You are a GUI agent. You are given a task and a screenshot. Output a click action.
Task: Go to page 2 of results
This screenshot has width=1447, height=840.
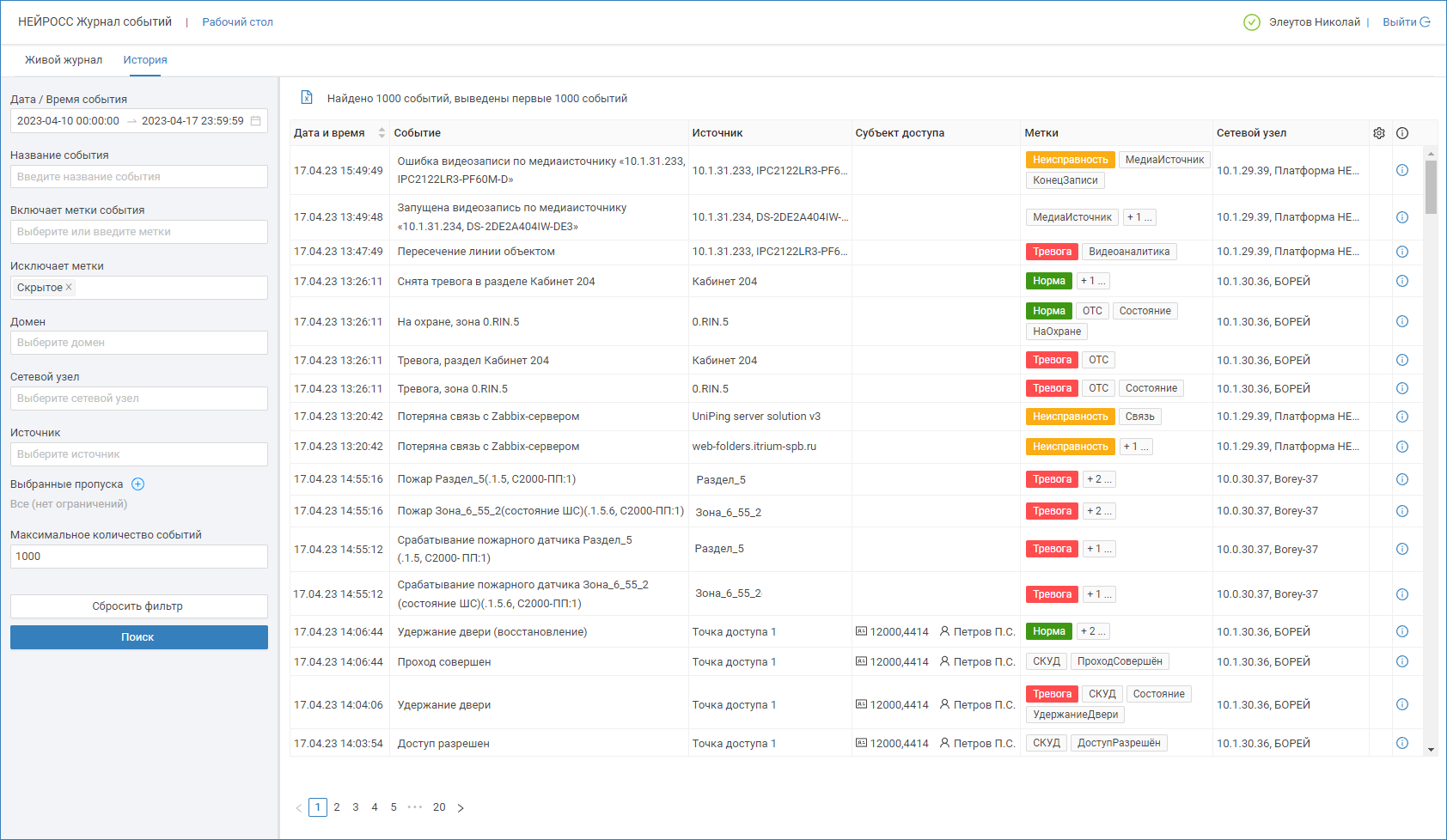337,807
